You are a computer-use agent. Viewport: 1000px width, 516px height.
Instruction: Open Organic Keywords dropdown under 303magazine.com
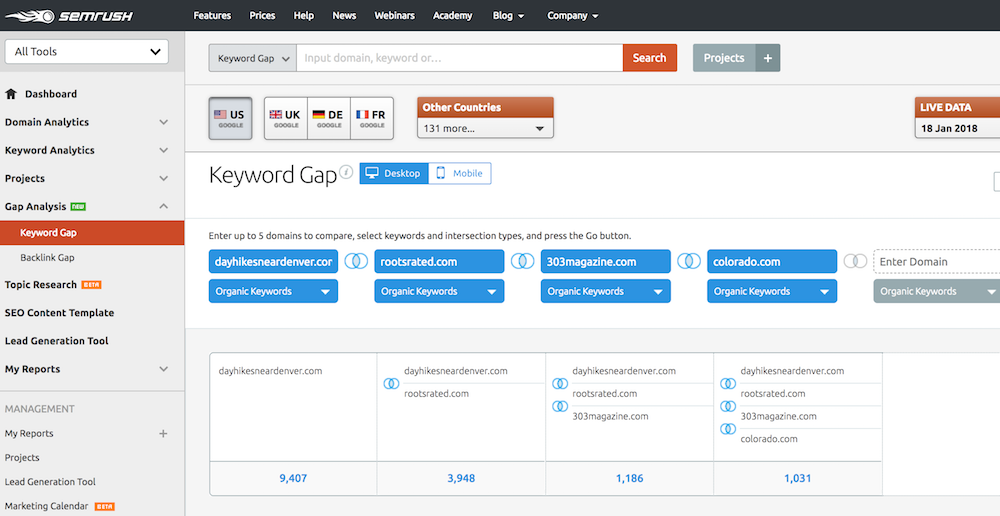tap(606, 291)
